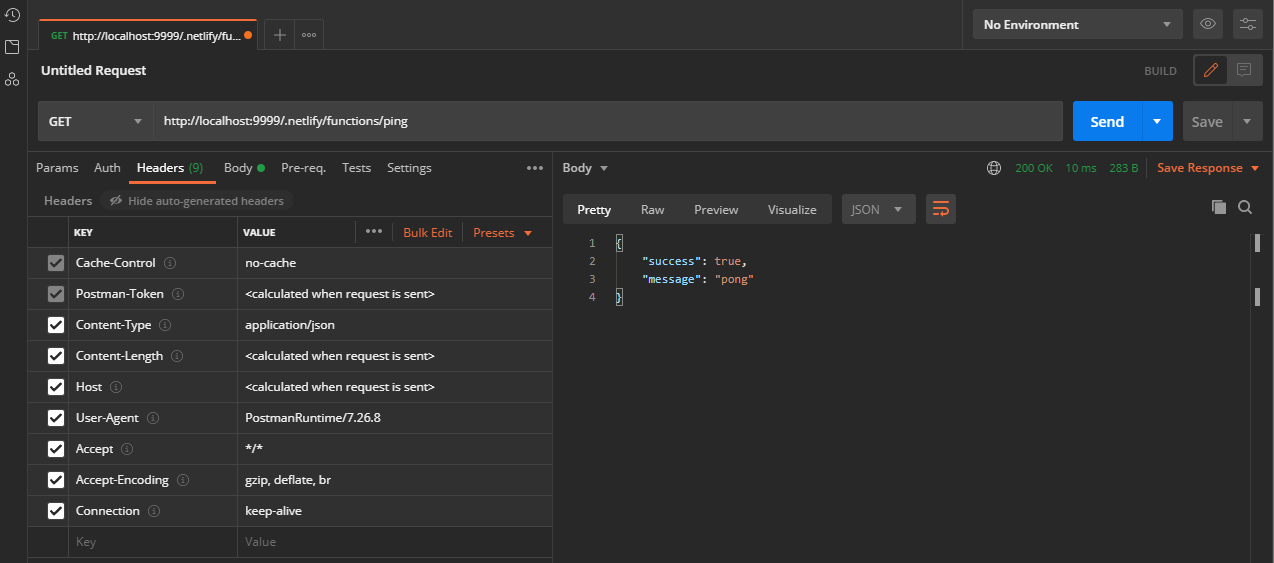
Task: Open the request Body tab
Action: pos(244,168)
